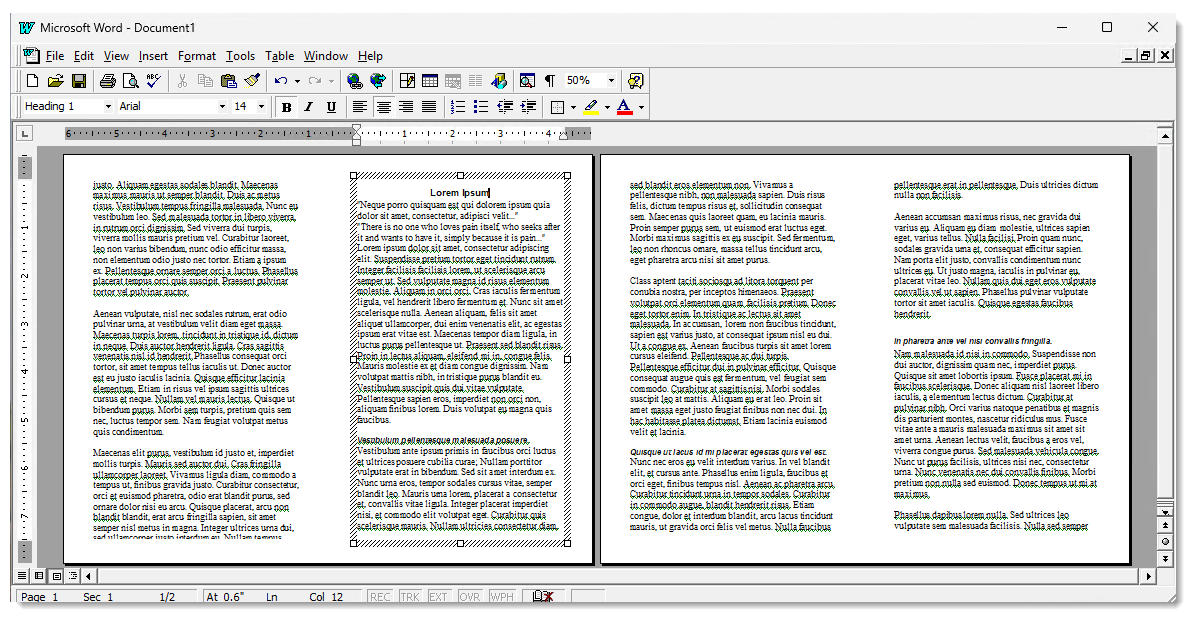Open Print Preview from the toolbar
Viewport: 1200px width, 630px height.
click(x=130, y=81)
